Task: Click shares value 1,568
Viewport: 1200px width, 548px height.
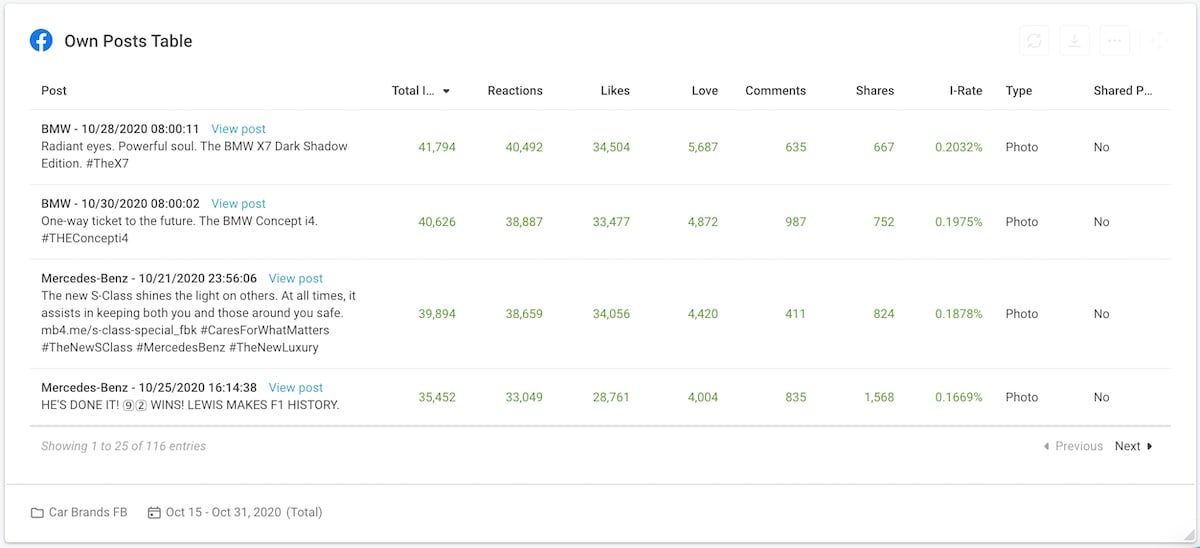Action: pos(879,397)
